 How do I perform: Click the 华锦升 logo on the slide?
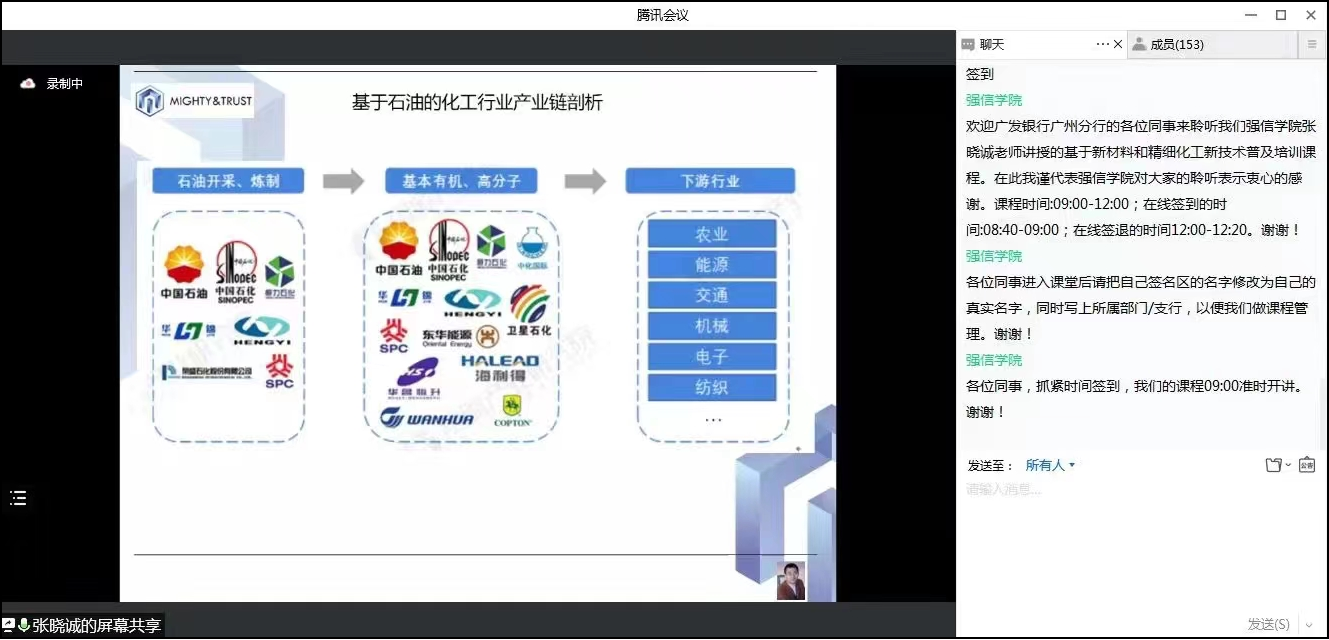pos(417,377)
